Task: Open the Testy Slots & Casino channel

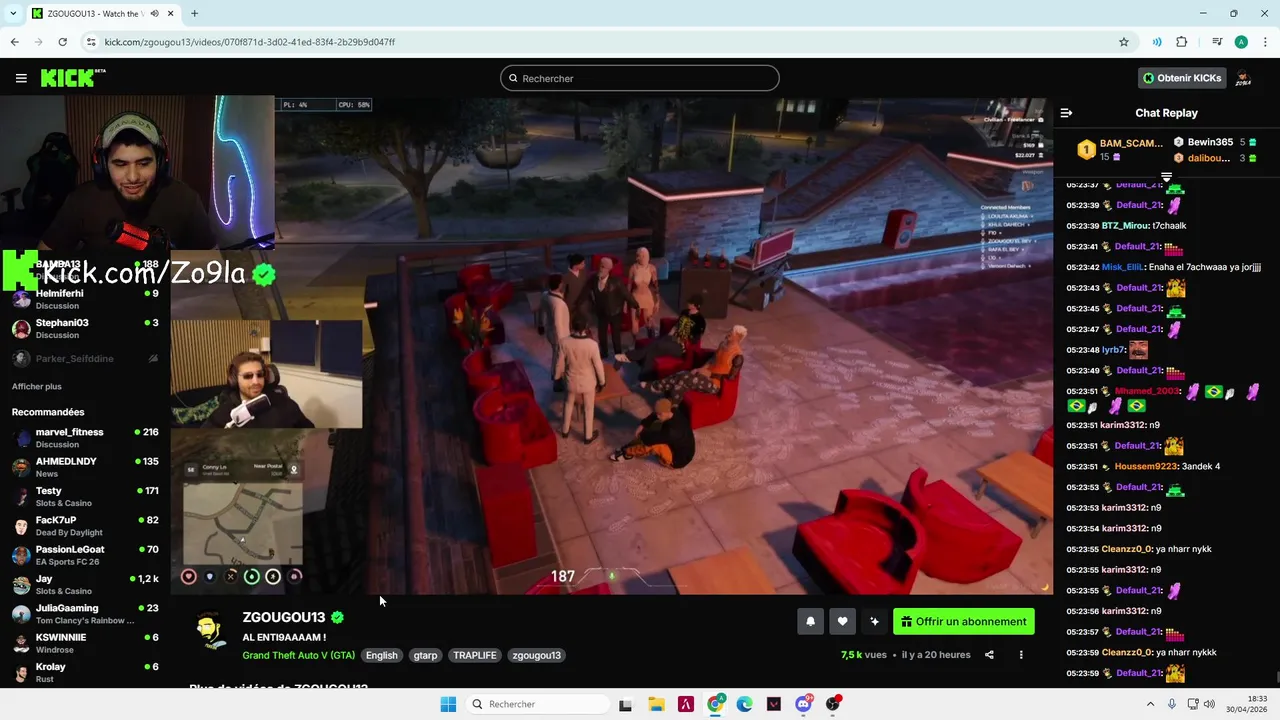Action: coord(85,496)
